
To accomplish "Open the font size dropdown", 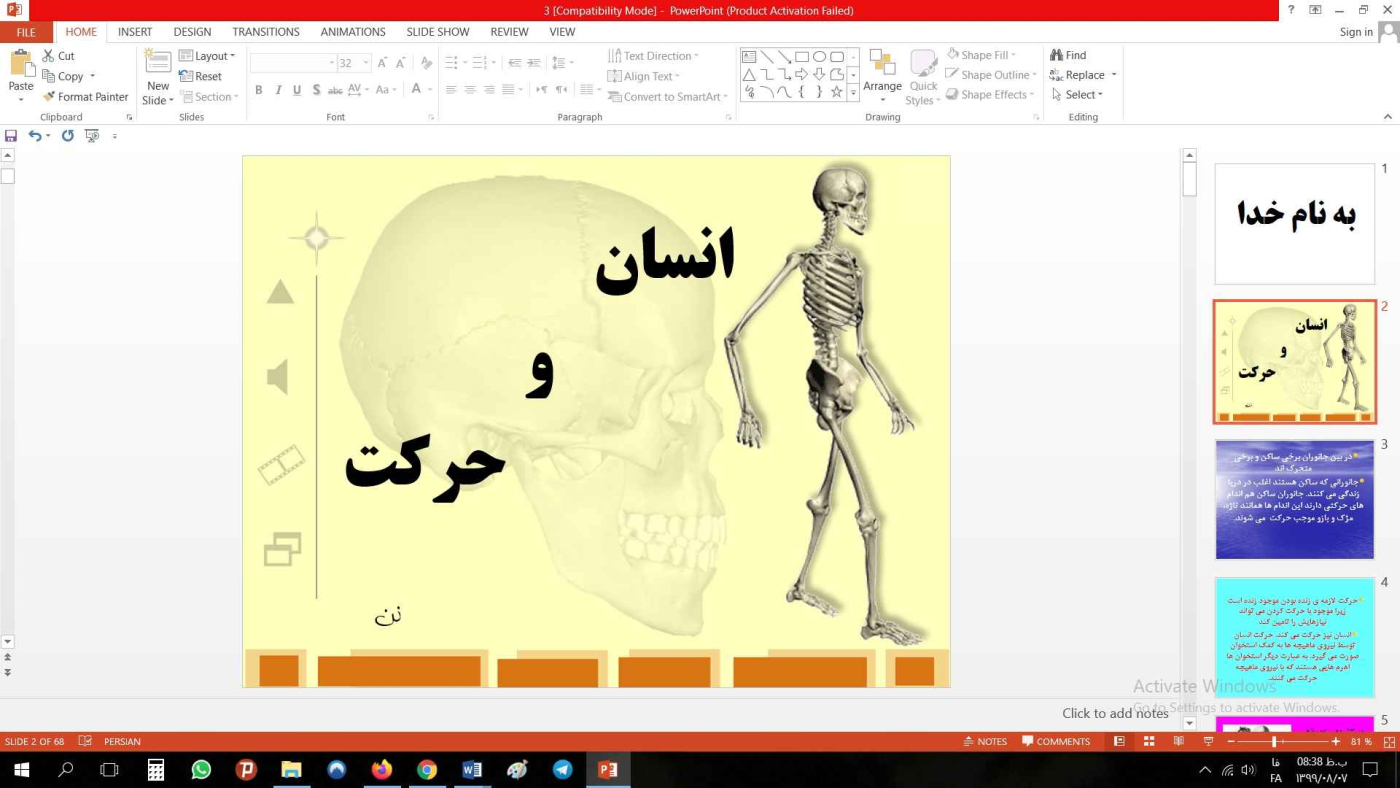I will tap(366, 63).
